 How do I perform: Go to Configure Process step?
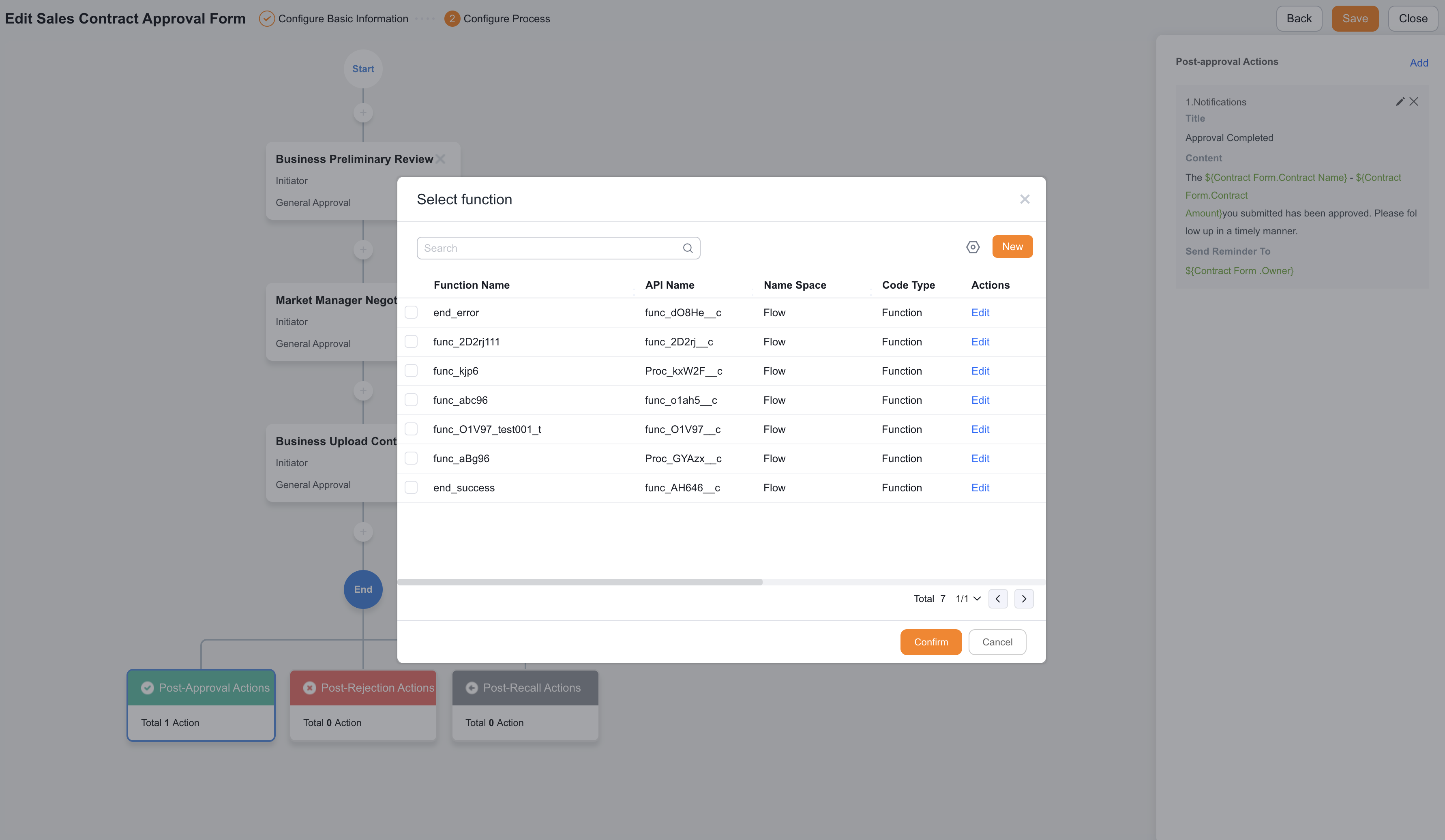pyautogui.click(x=497, y=19)
